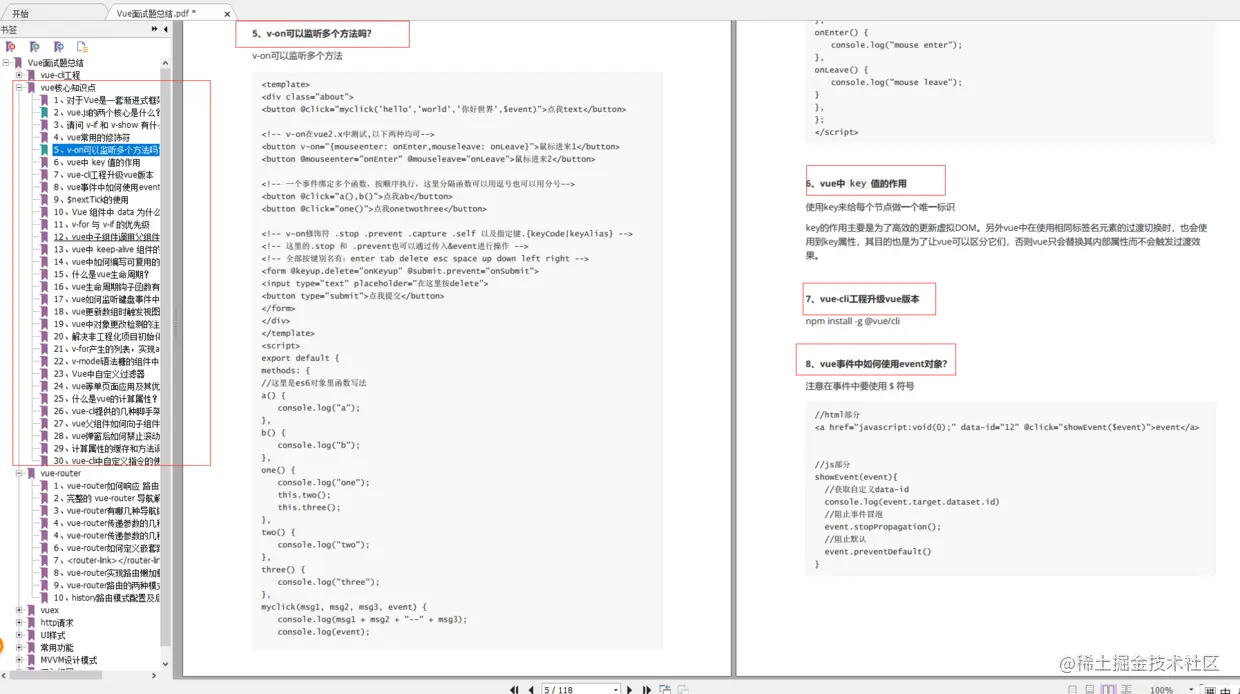
Task: Open bookmark 1、对于Vue是一套渐进式框架
Action: (106, 100)
